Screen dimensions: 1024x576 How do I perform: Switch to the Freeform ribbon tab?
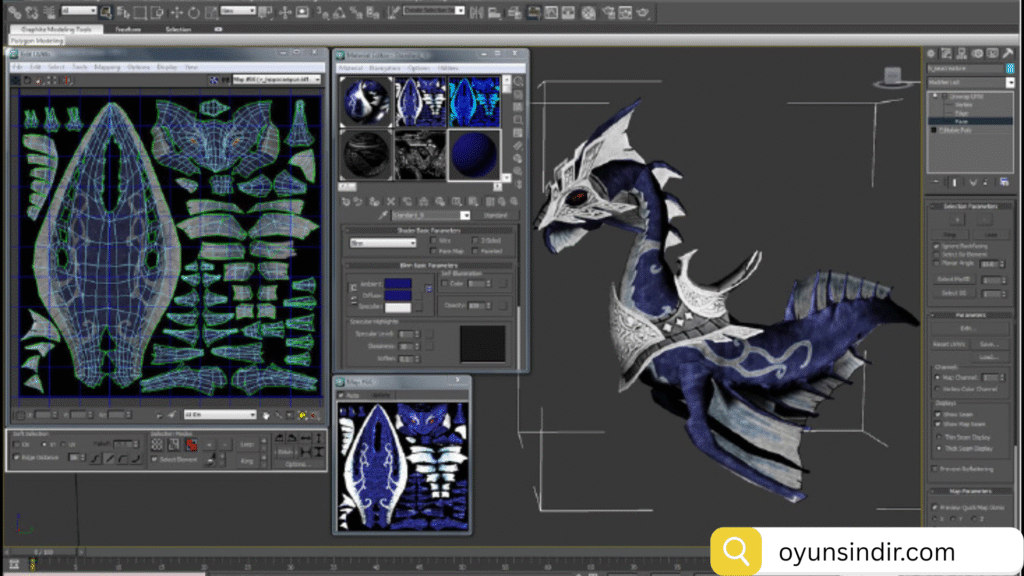coord(127,30)
